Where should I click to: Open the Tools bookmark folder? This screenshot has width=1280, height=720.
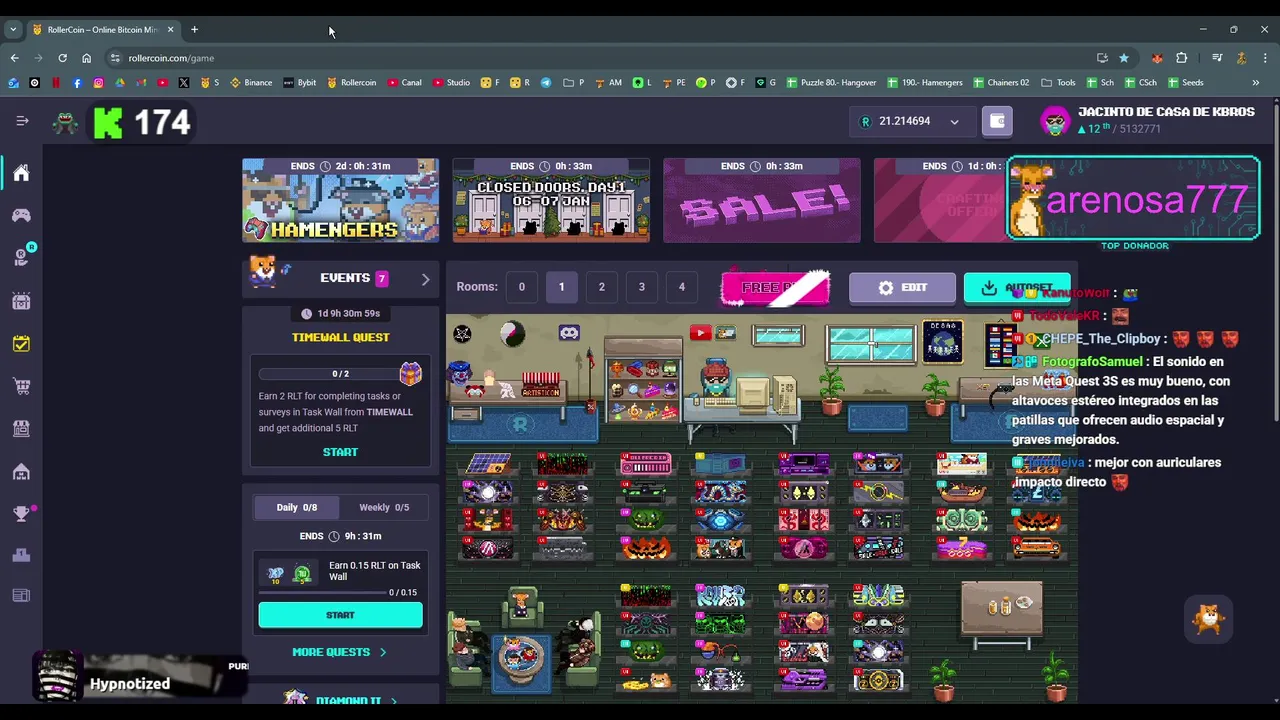coord(1058,82)
